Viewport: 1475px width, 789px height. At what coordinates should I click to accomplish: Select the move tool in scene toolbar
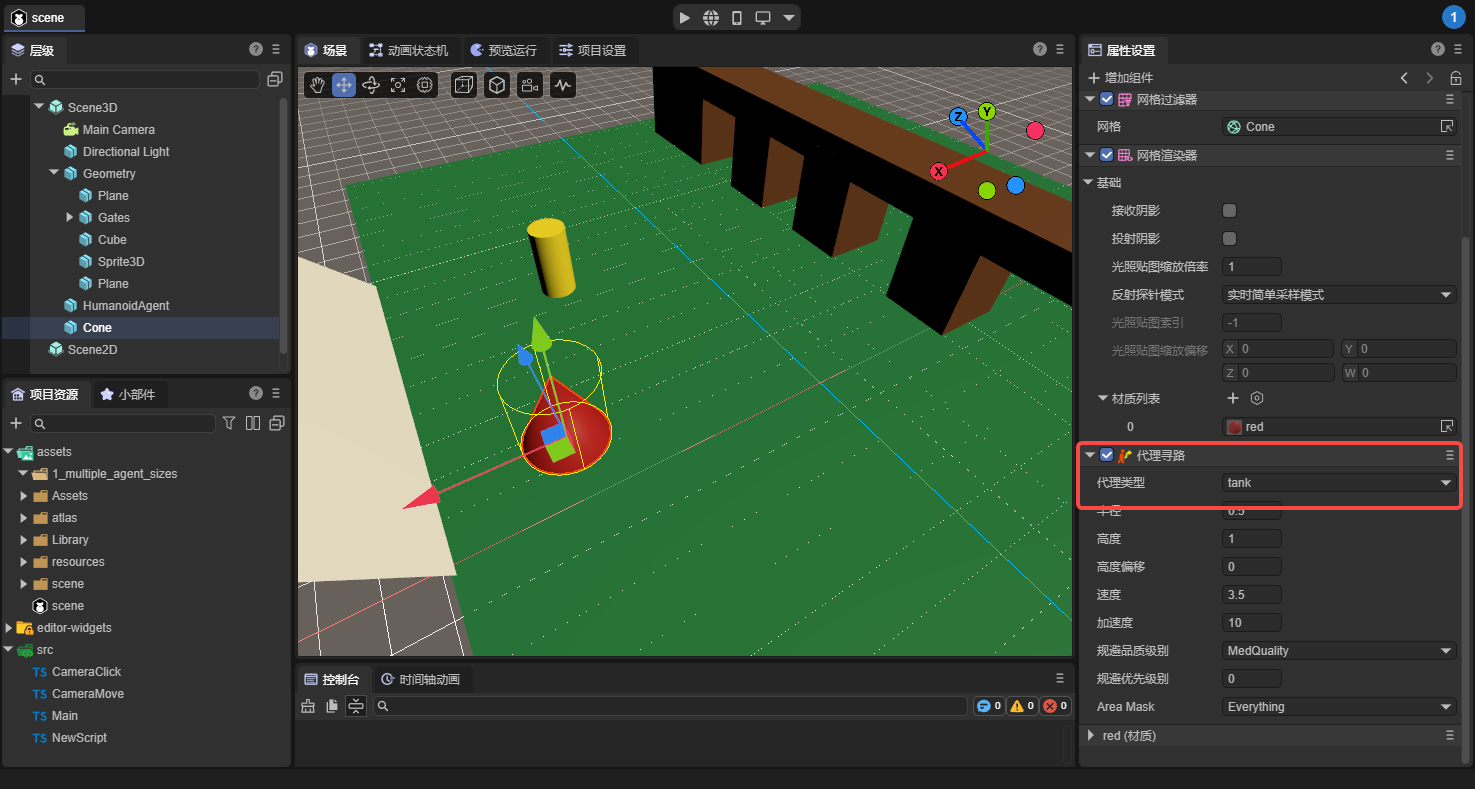(x=344, y=85)
